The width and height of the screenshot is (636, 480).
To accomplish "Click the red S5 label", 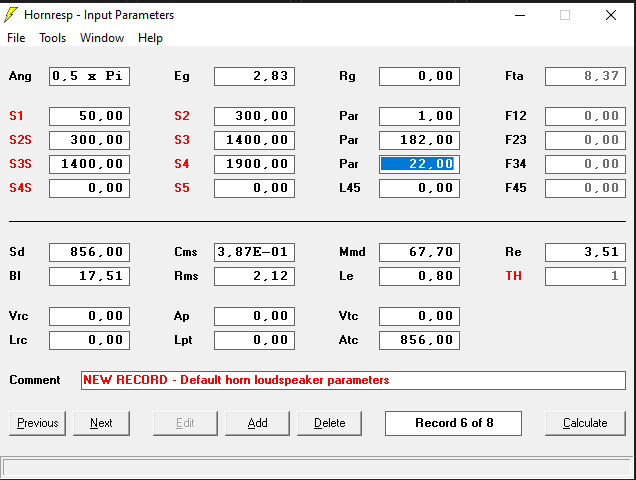I will [x=182, y=188].
